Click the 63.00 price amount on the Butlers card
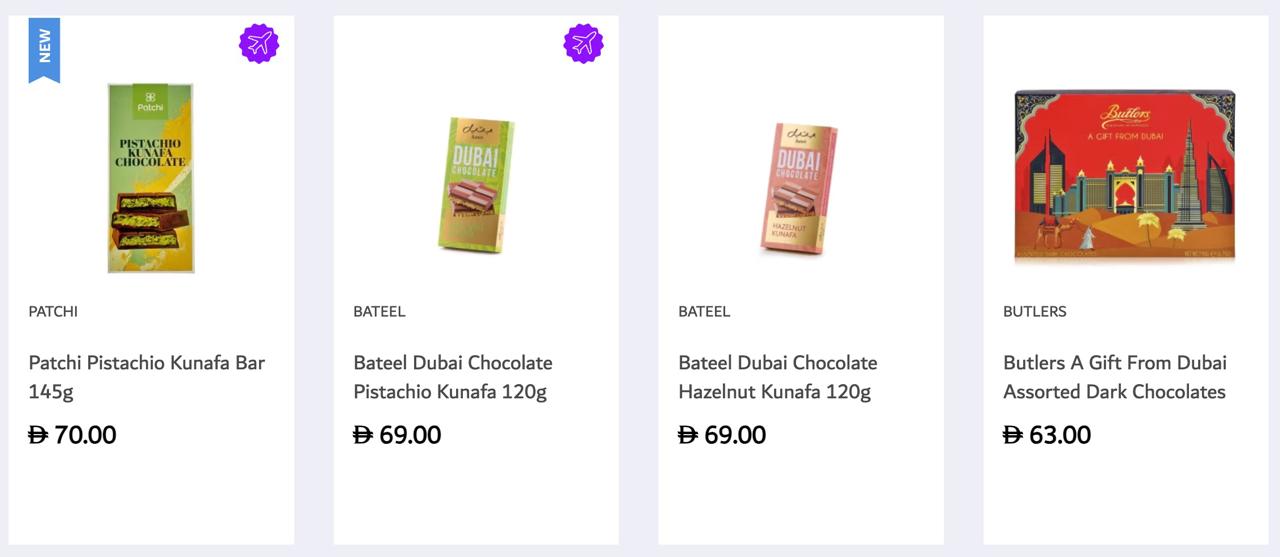 click(x=1060, y=435)
